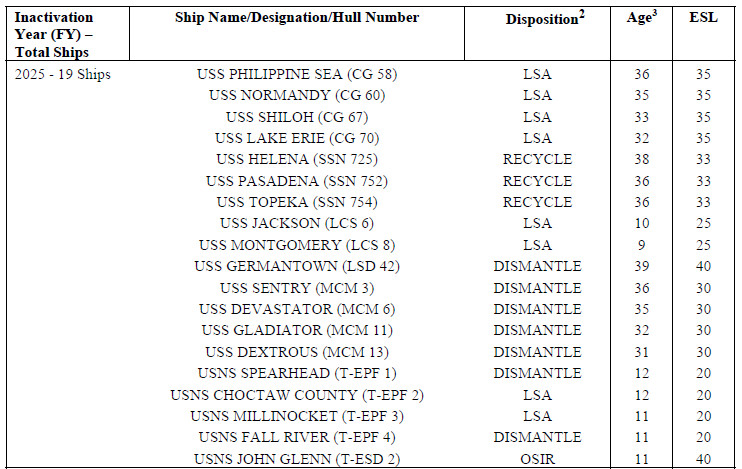Screen dimensions: 742x469
Task: Click USS HELENA (SSN 725) row
Action: [x=297, y=160]
